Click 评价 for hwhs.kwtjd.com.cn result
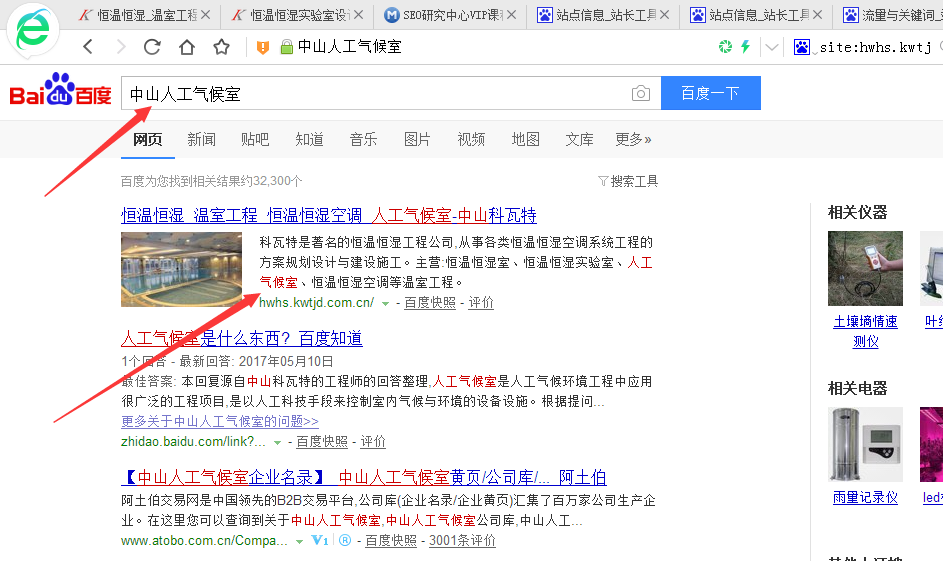The width and height of the screenshot is (943, 561). click(481, 302)
